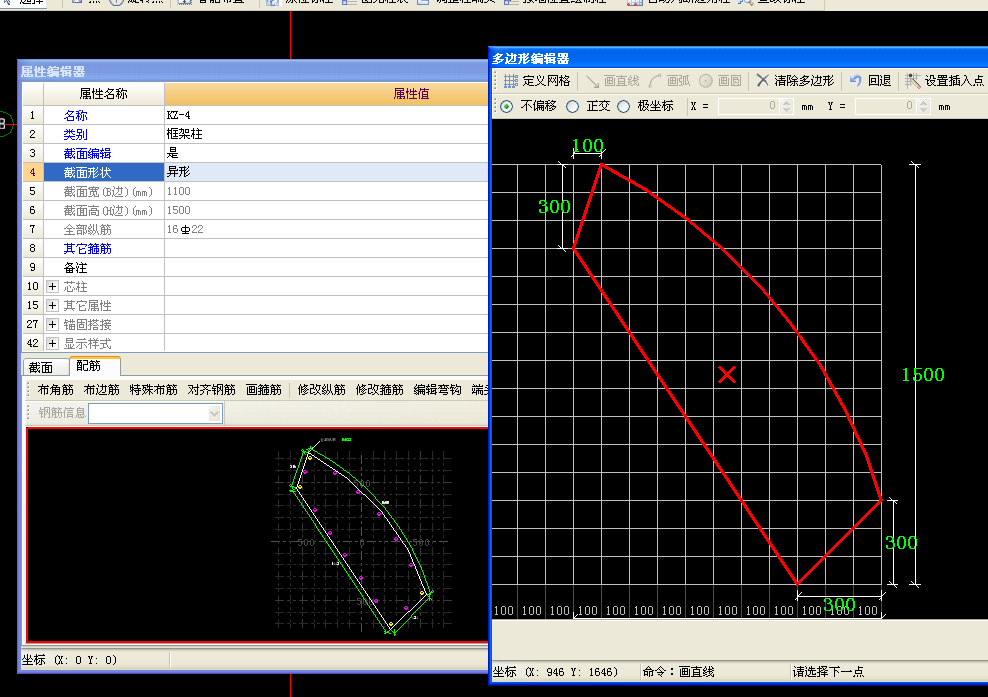988x697 pixels.
Task: Click the 命令：画直线 status text
Action: coord(678,672)
